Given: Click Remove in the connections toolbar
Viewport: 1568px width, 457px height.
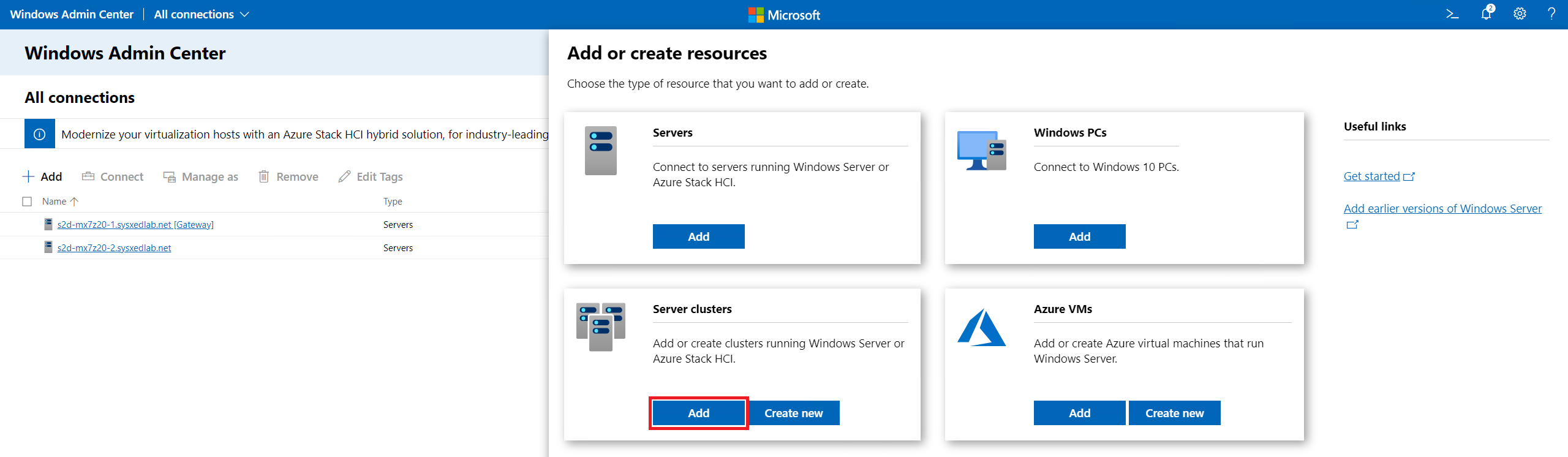Looking at the screenshot, I should (288, 176).
